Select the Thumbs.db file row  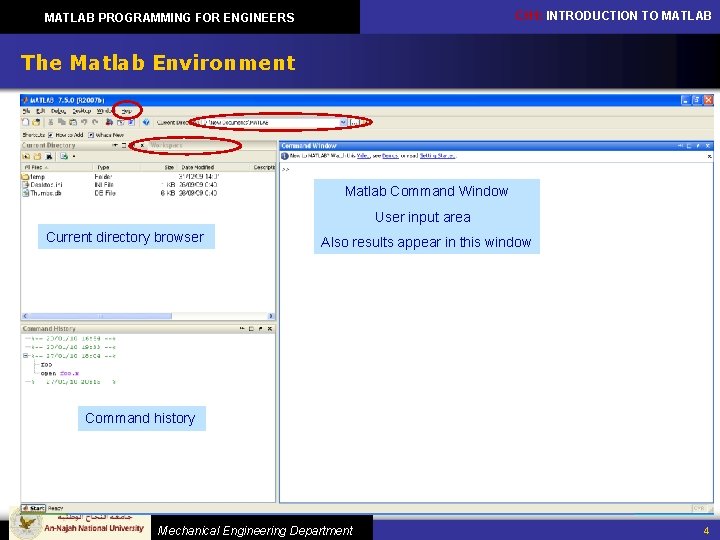coord(148,193)
